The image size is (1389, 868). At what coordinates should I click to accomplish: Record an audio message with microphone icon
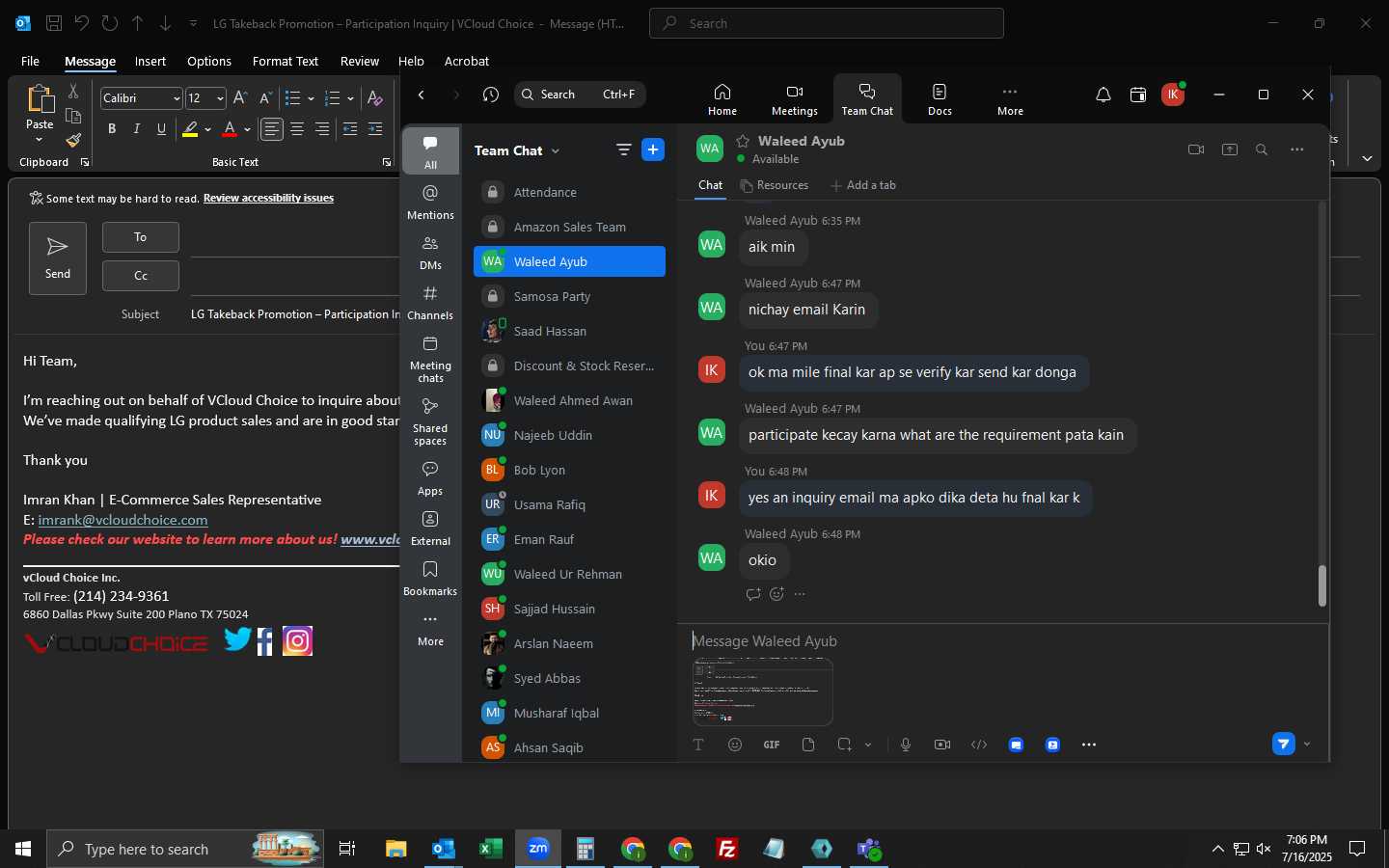point(906,745)
